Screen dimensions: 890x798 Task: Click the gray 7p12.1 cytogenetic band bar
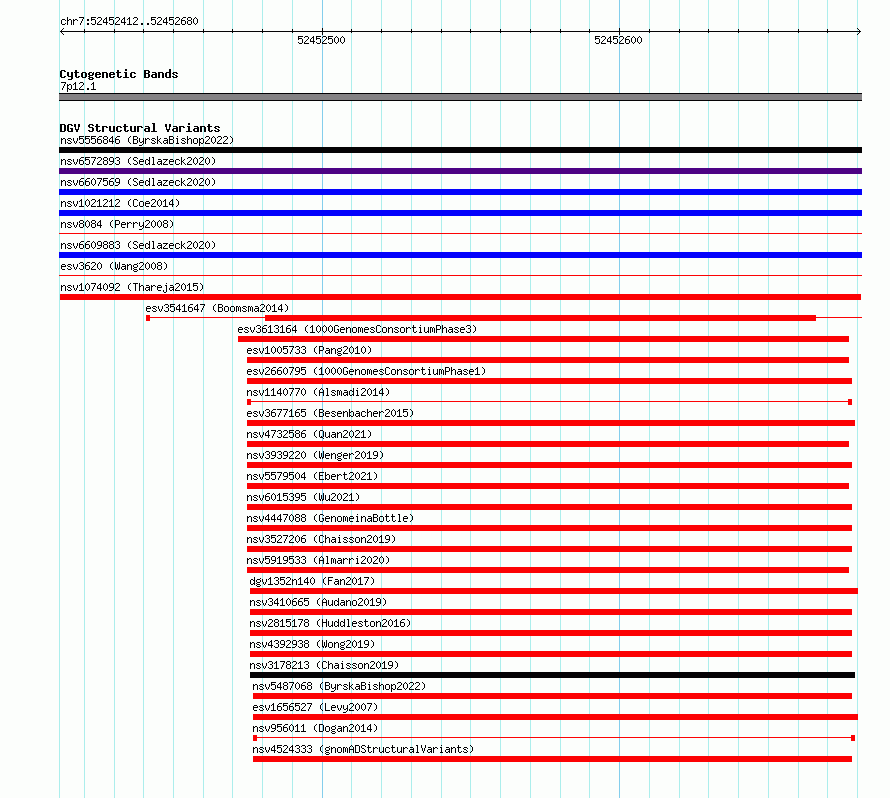[460, 97]
